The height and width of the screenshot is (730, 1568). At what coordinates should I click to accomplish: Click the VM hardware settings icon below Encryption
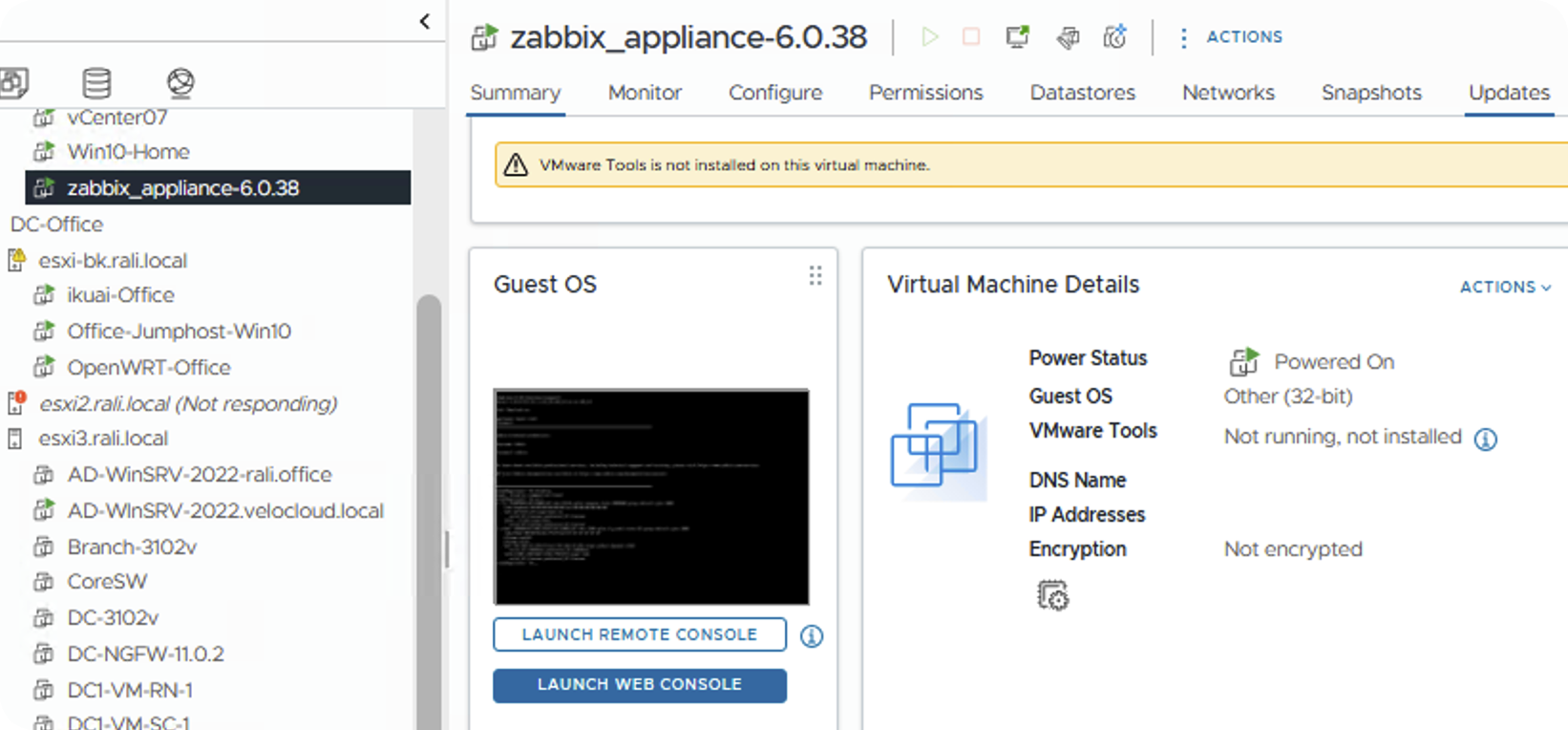pyautogui.click(x=1052, y=595)
